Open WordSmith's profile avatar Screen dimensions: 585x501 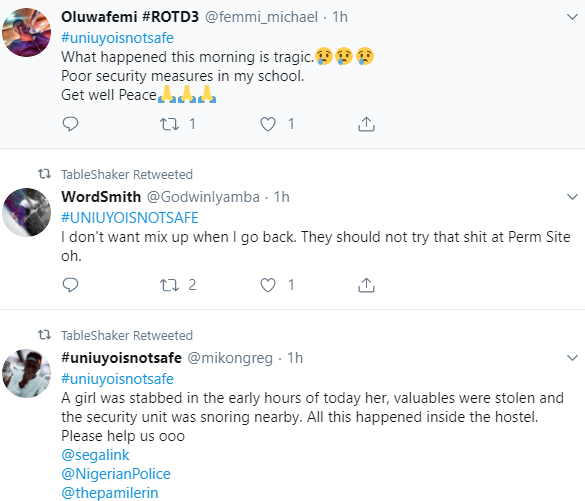click(26, 212)
